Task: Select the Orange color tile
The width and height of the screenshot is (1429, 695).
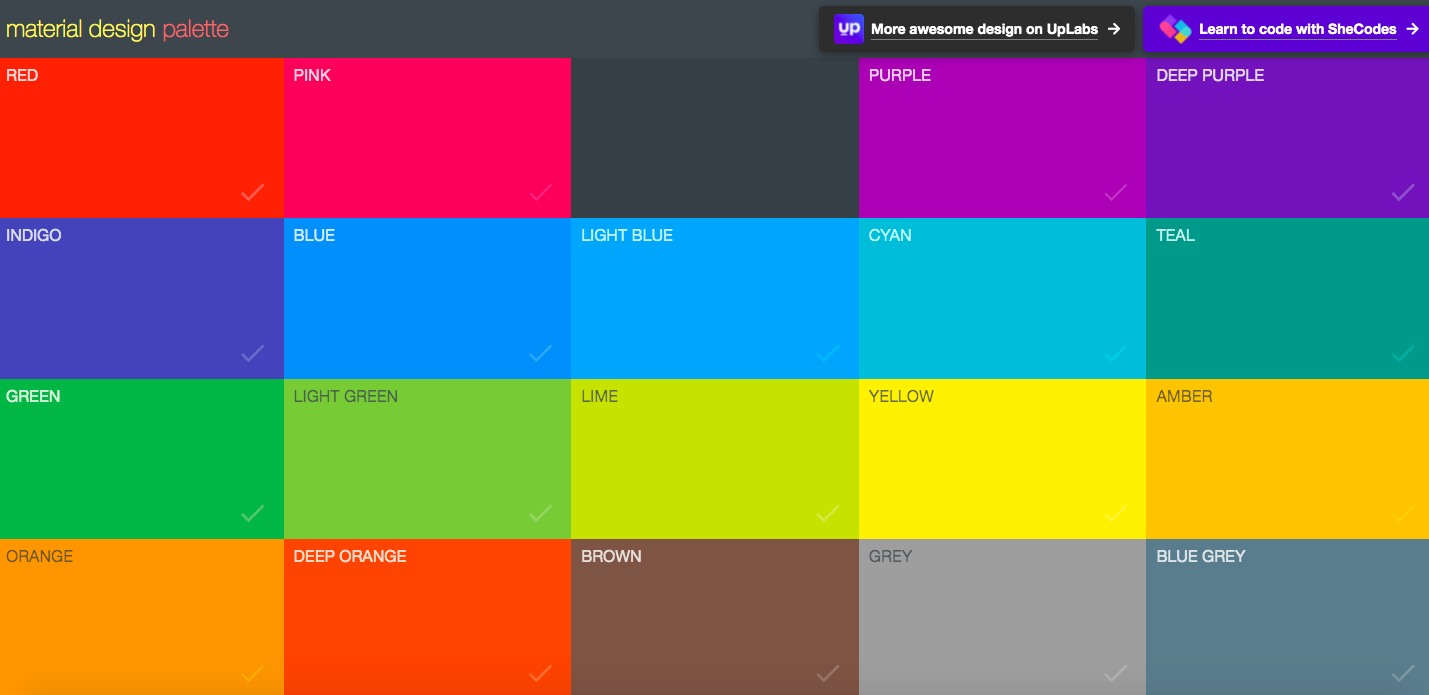Action: [x=142, y=617]
